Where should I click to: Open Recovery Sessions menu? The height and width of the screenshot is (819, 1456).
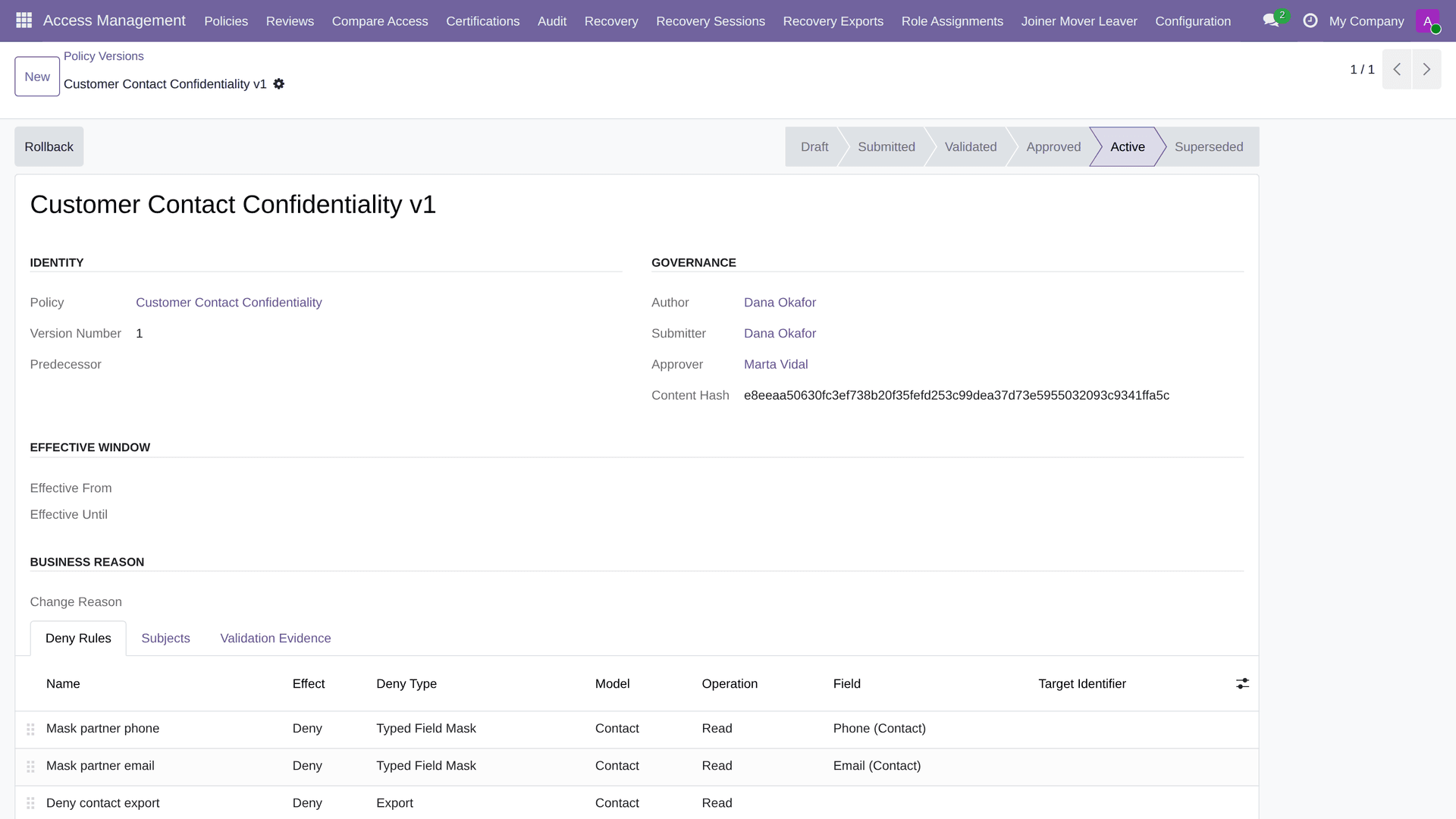(x=711, y=21)
